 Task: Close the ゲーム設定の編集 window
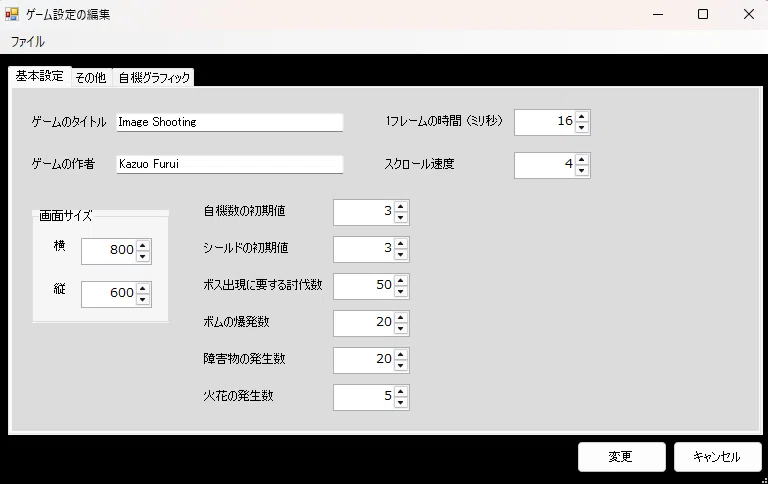pos(748,14)
